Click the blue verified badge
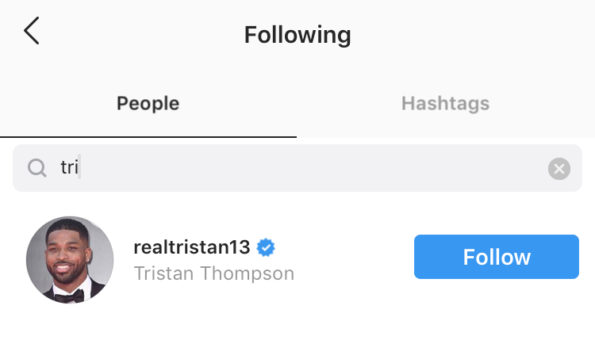The width and height of the screenshot is (595, 363). [266, 247]
